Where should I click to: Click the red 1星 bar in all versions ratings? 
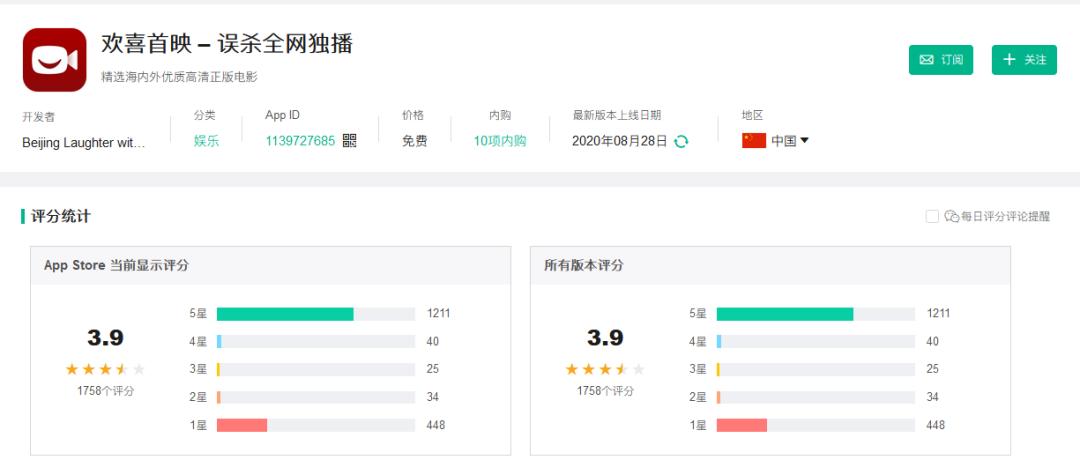(x=741, y=425)
